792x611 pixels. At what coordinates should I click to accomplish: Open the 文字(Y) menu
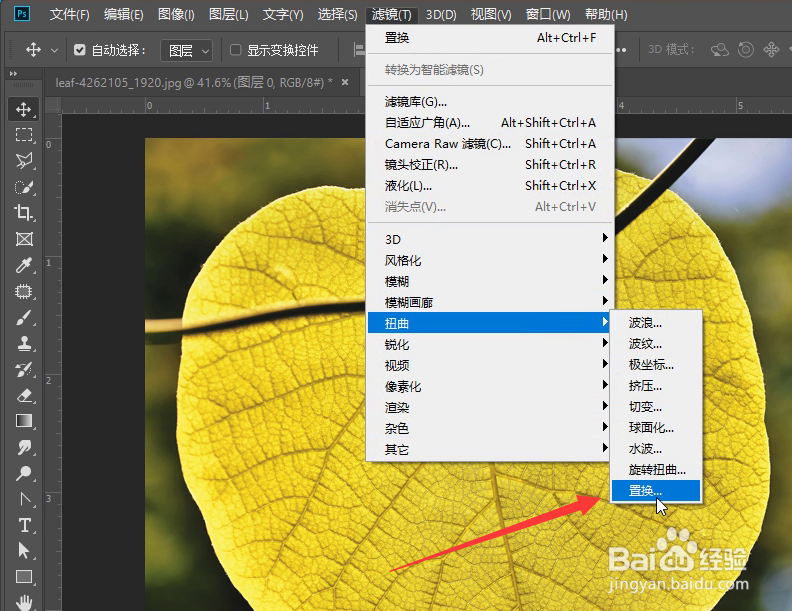(x=283, y=15)
